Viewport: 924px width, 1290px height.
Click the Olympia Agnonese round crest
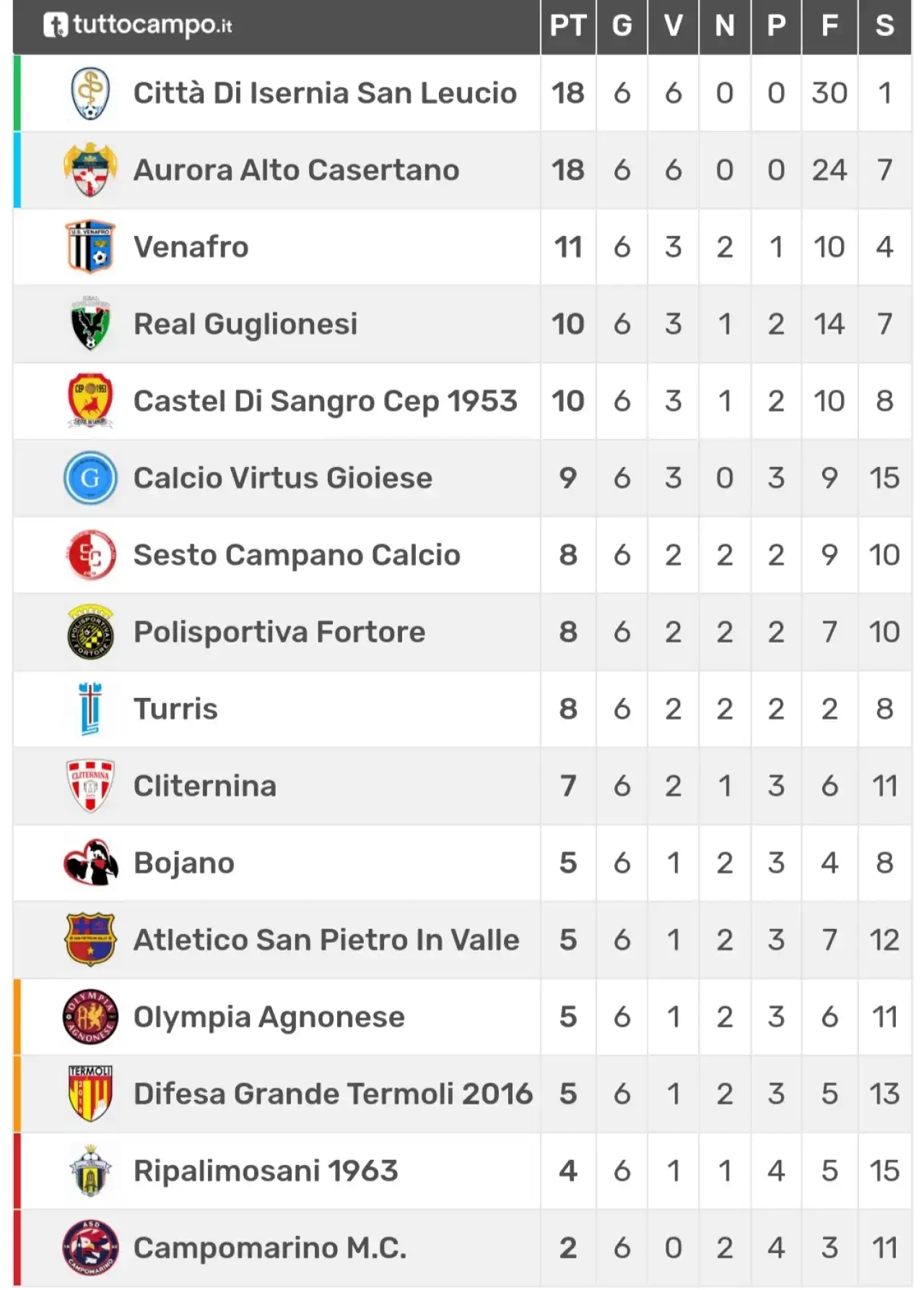point(90,1017)
